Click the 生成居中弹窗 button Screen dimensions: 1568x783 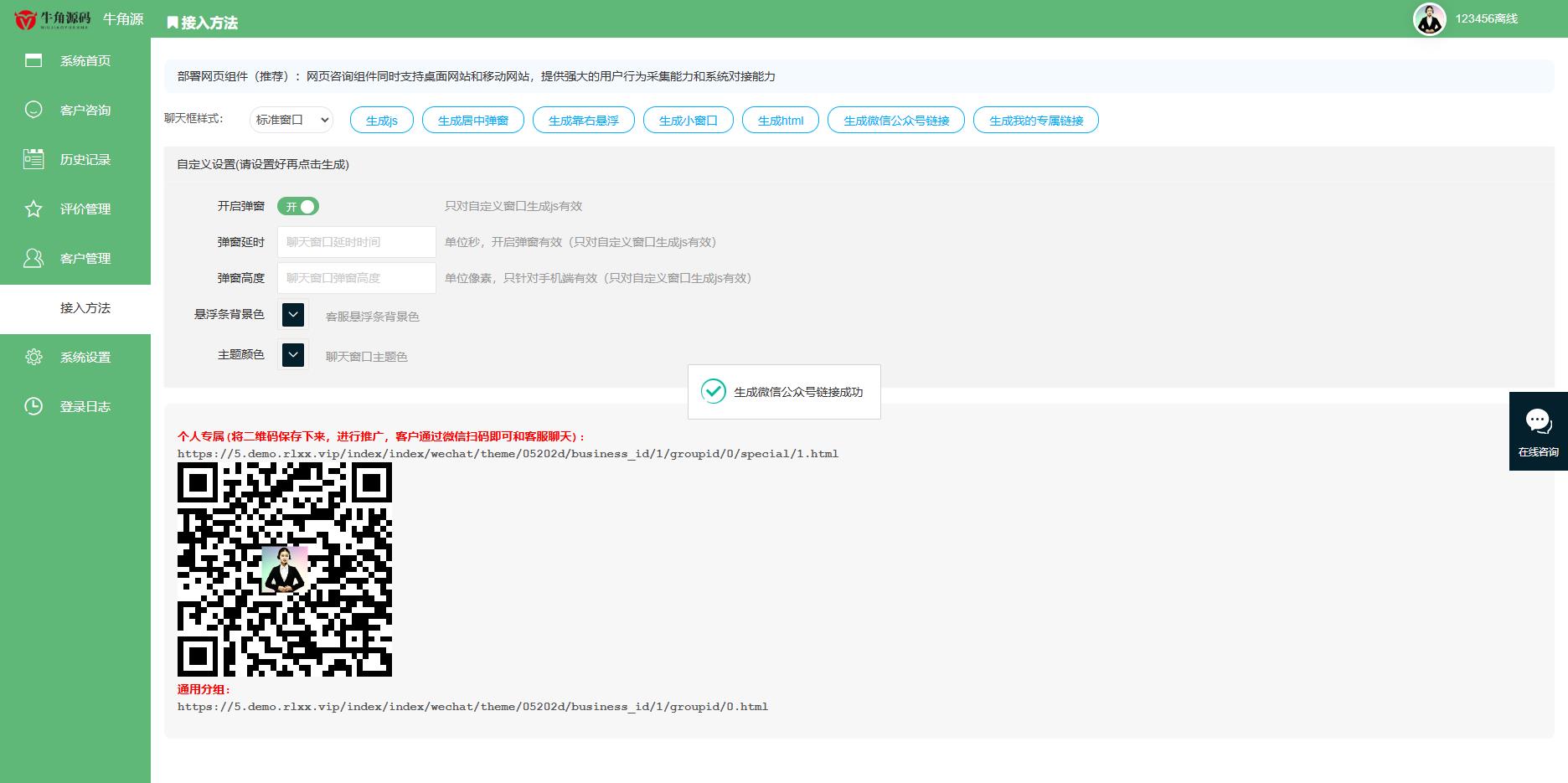473,120
